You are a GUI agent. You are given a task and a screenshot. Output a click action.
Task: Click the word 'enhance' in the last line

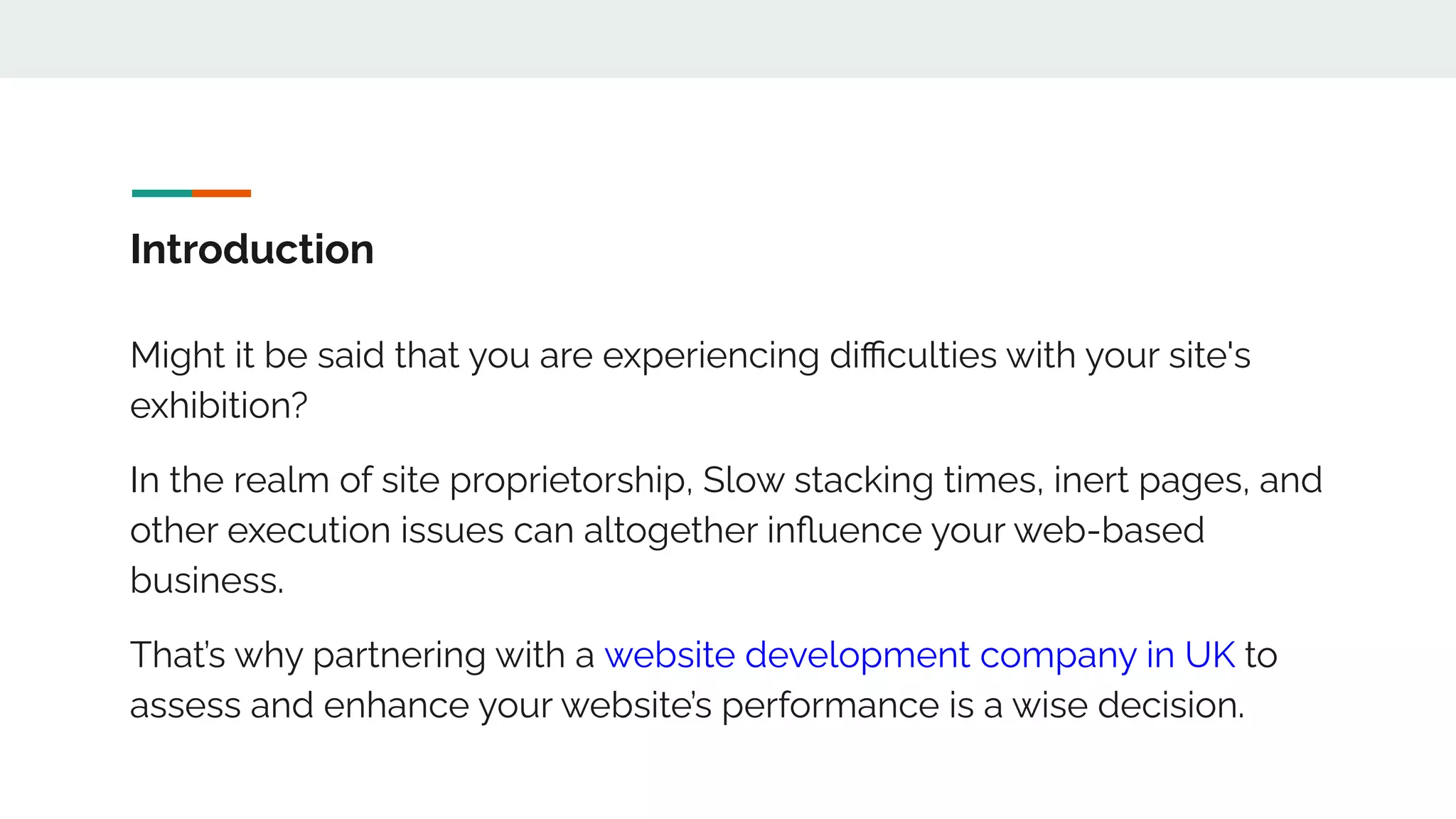coord(396,705)
